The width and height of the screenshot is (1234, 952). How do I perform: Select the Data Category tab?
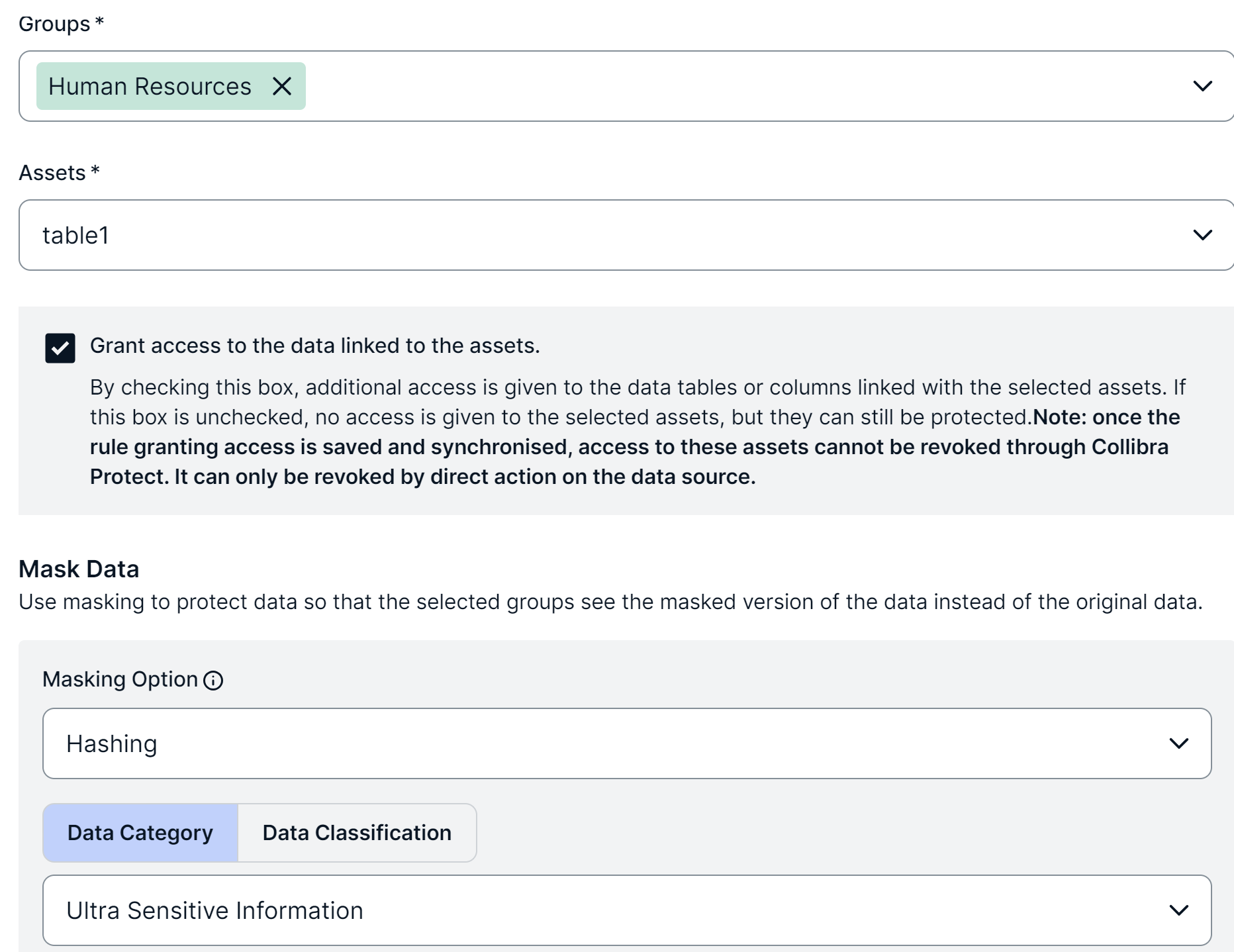point(140,833)
